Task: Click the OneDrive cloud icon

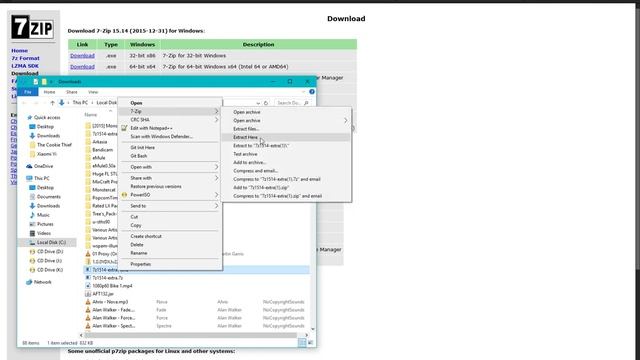Action: 29,166
